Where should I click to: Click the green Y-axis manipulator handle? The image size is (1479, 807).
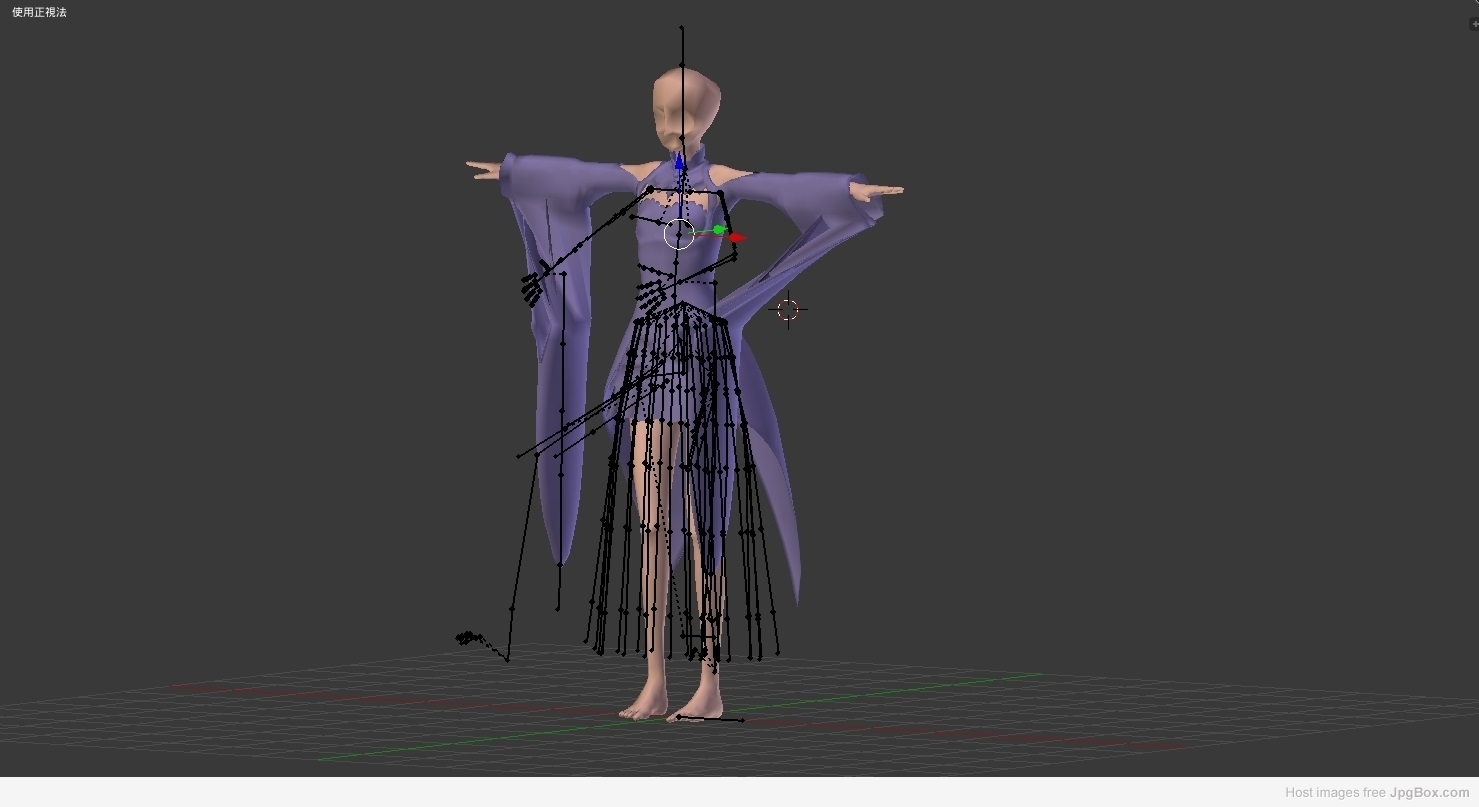[719, 230]
